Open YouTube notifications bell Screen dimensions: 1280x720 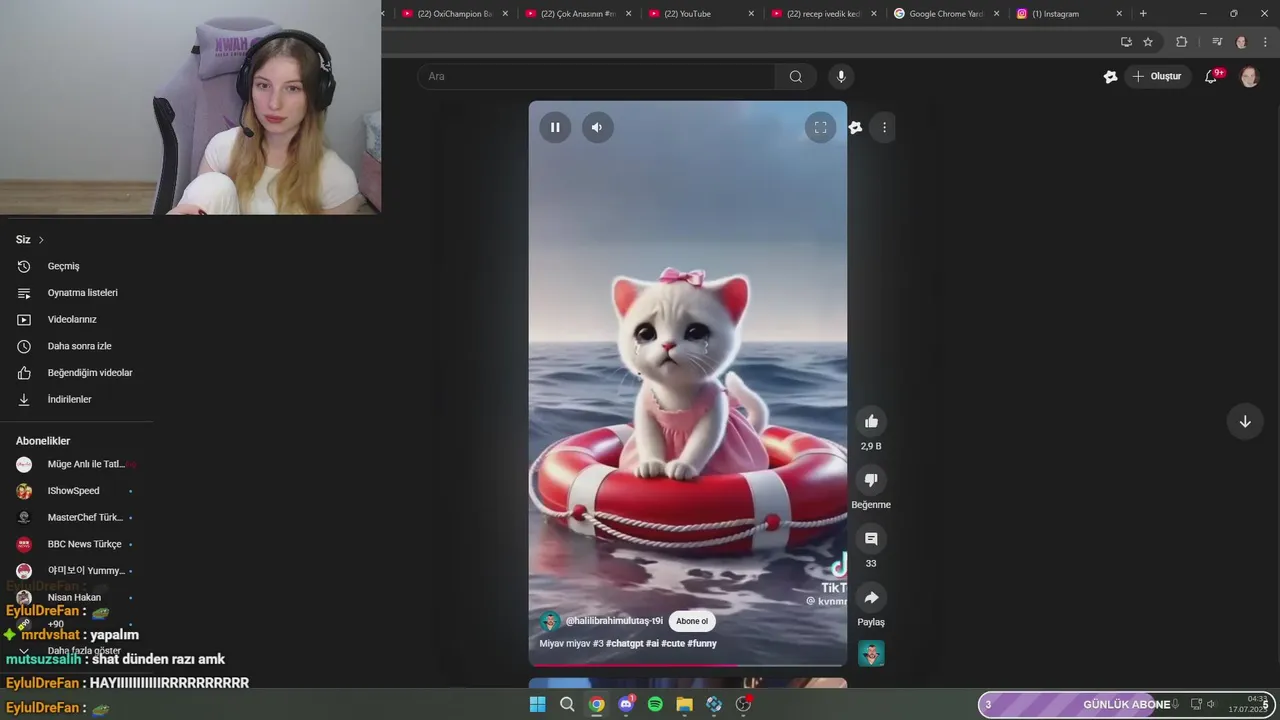(x=1211, y=76)
